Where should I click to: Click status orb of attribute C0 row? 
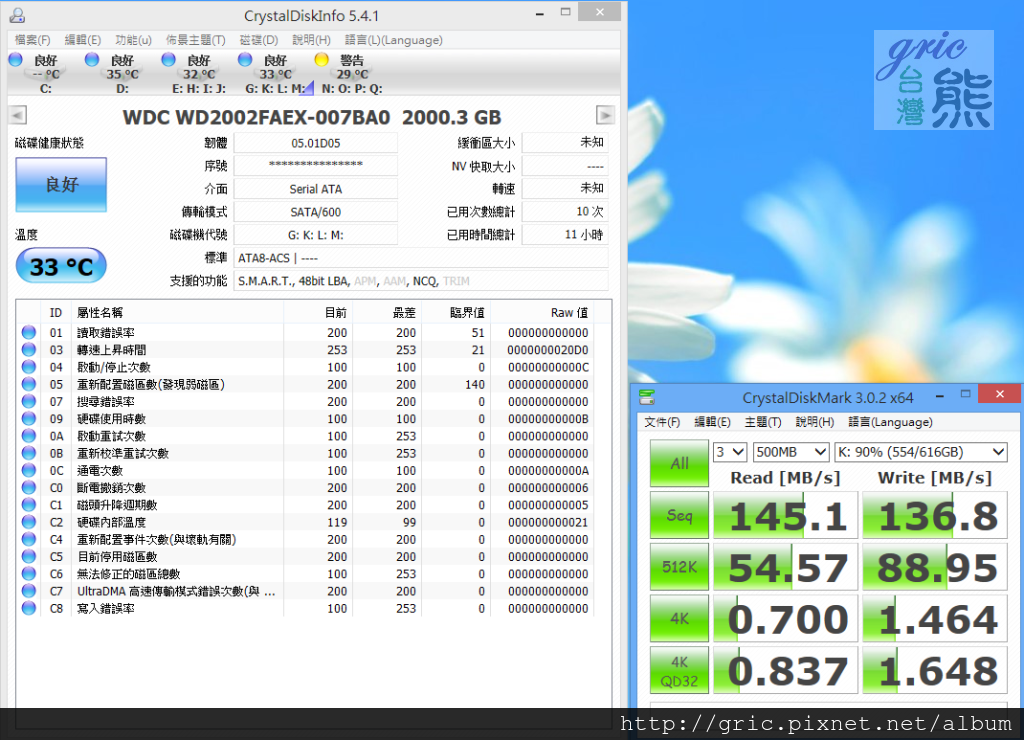point(29,487)
